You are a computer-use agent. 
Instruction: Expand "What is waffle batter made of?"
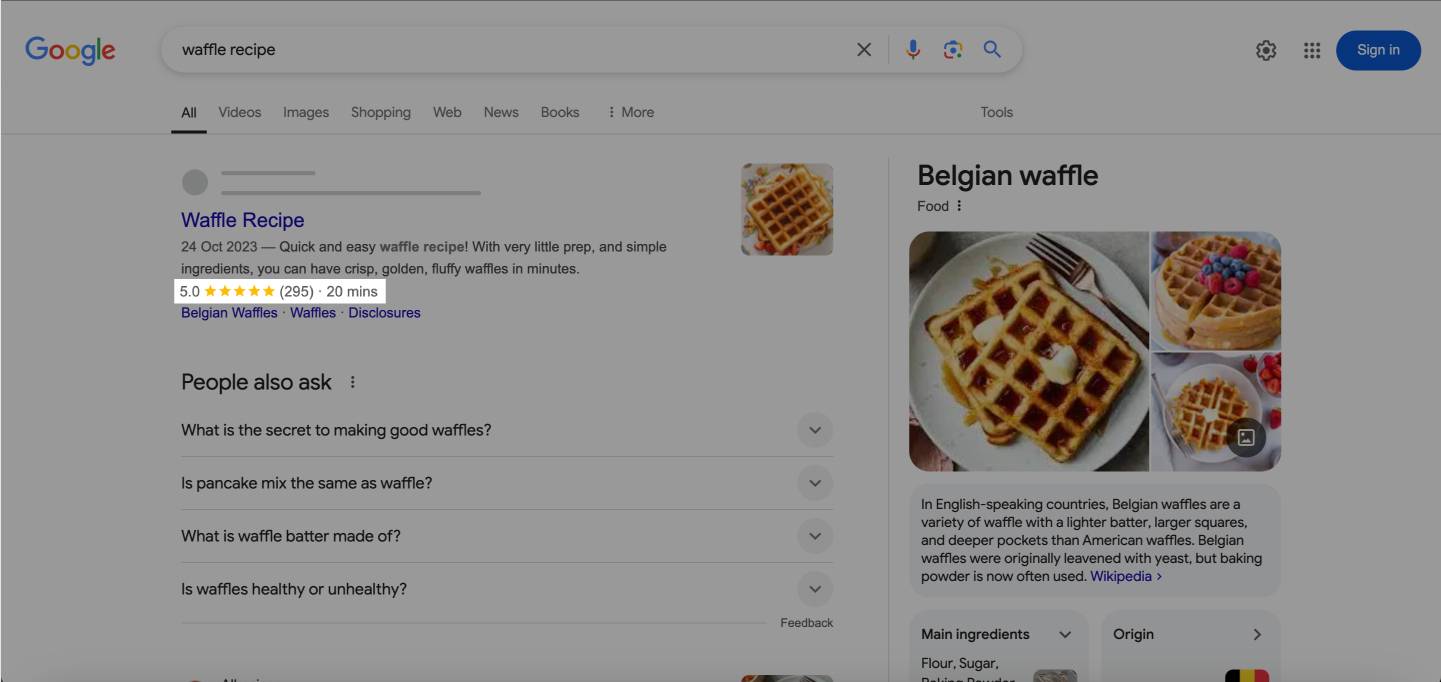pos(814,536)
